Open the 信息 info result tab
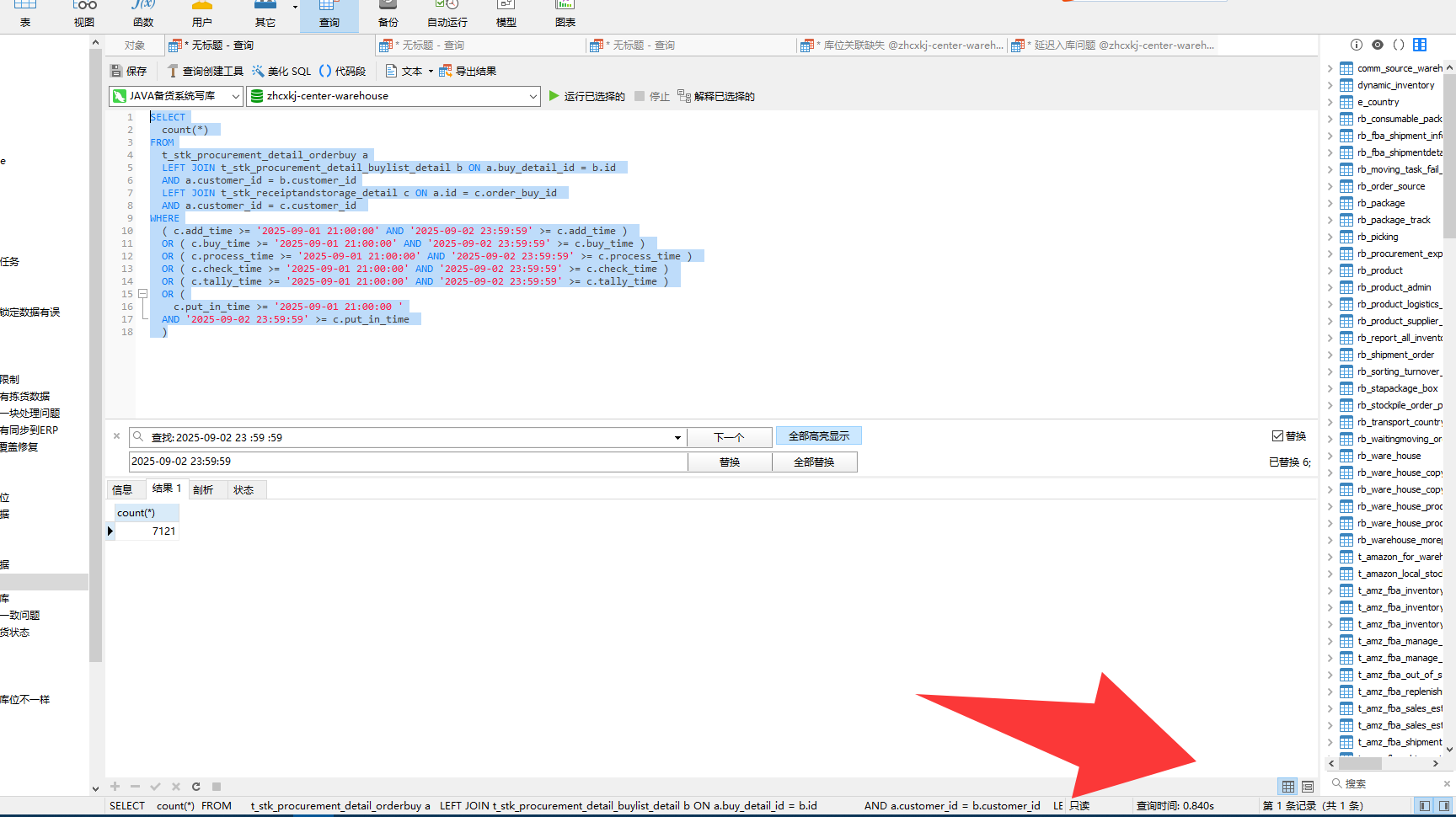Screen dimensions: 1456x817 coord(123,490)
